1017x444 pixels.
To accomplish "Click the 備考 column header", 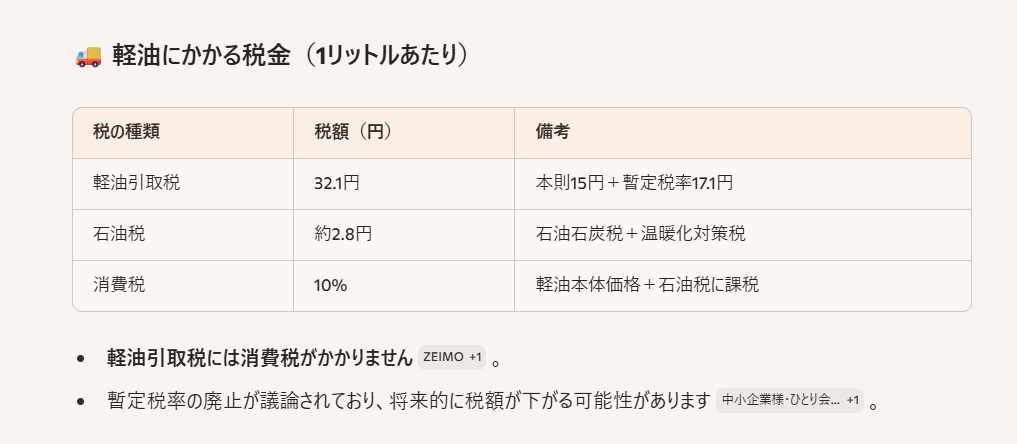I will (553, 132).
